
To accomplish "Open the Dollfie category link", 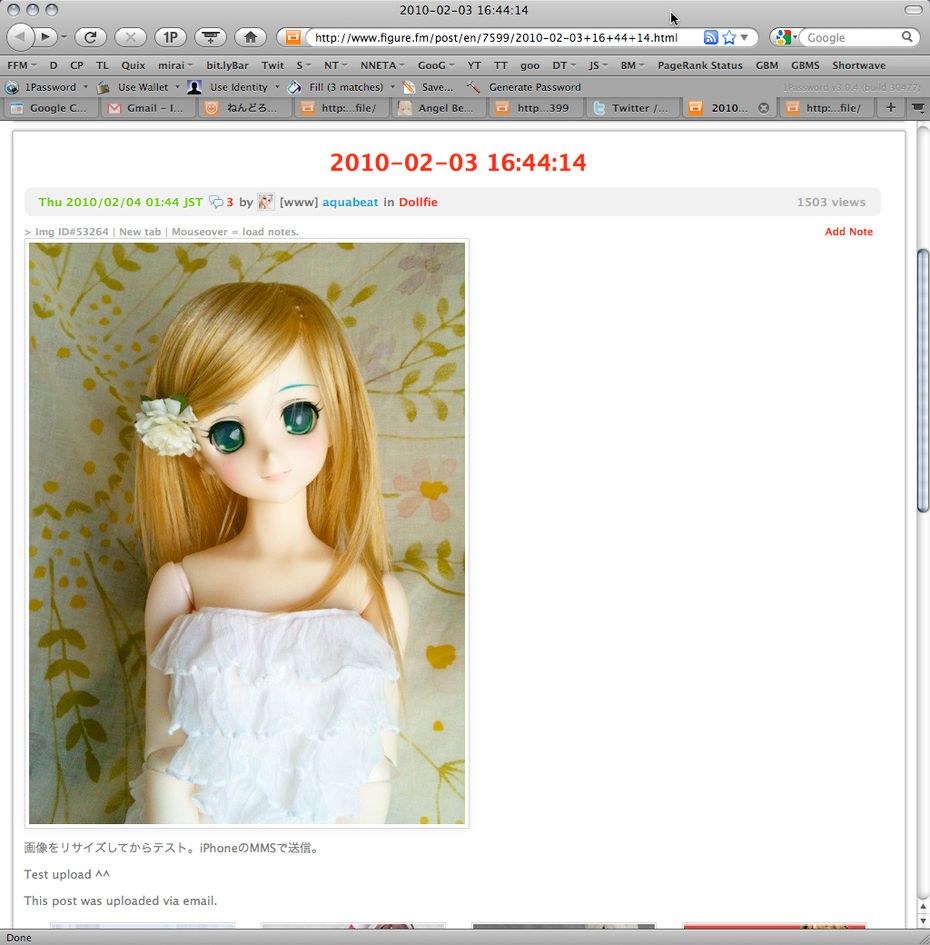I will [x=418, y=202].
